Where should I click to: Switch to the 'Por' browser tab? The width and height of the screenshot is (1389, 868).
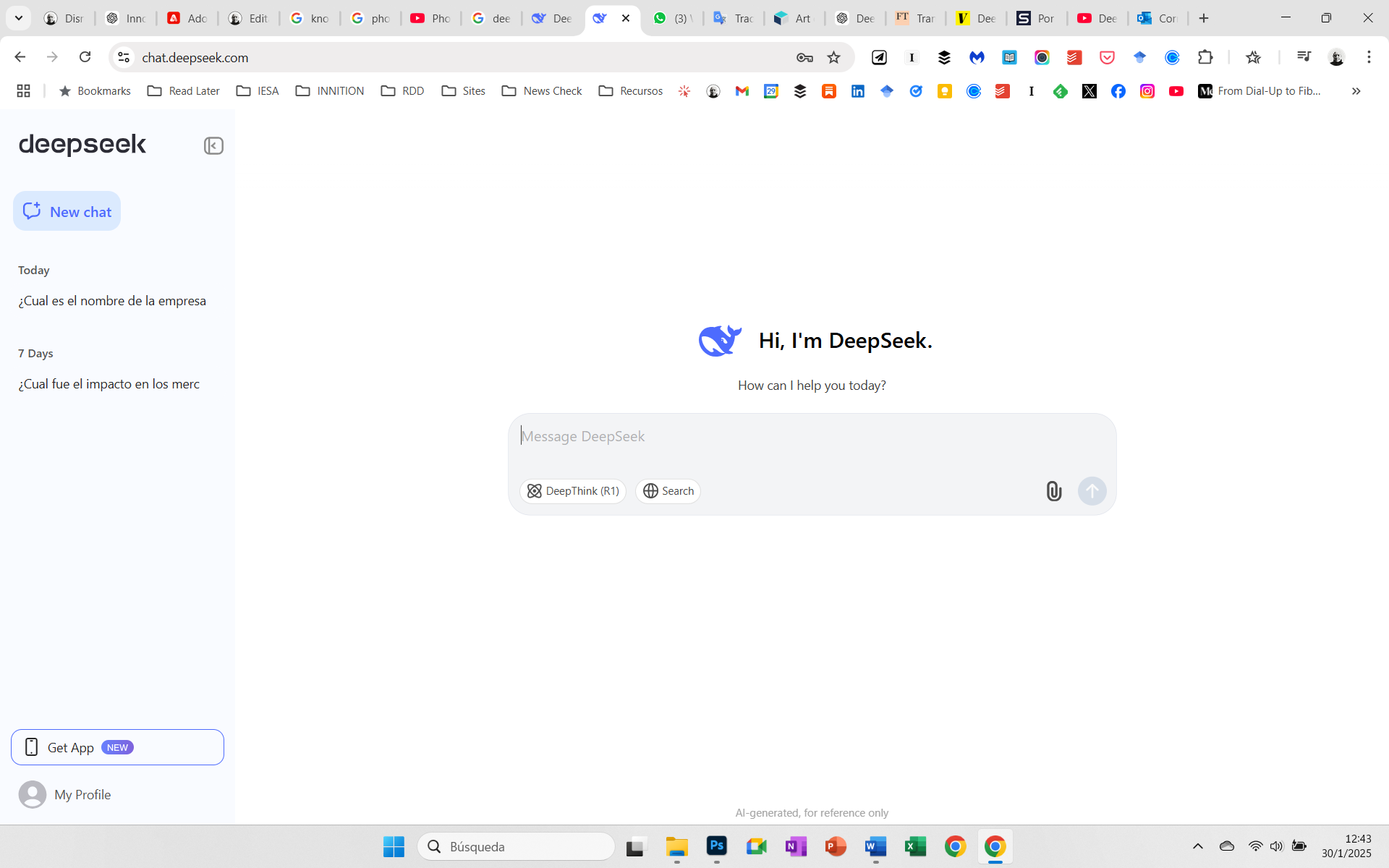[x=1036, y=18]
